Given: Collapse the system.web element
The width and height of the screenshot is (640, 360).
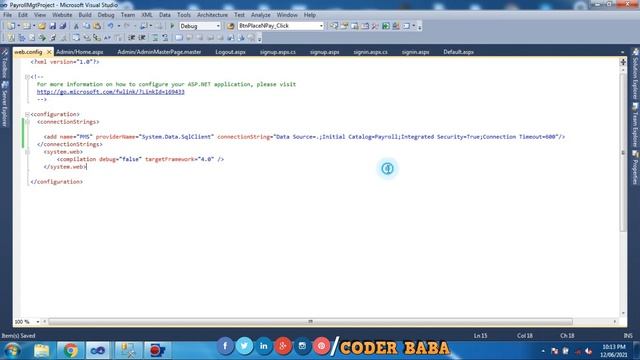Looking at the screenshot, I should 27,152.
